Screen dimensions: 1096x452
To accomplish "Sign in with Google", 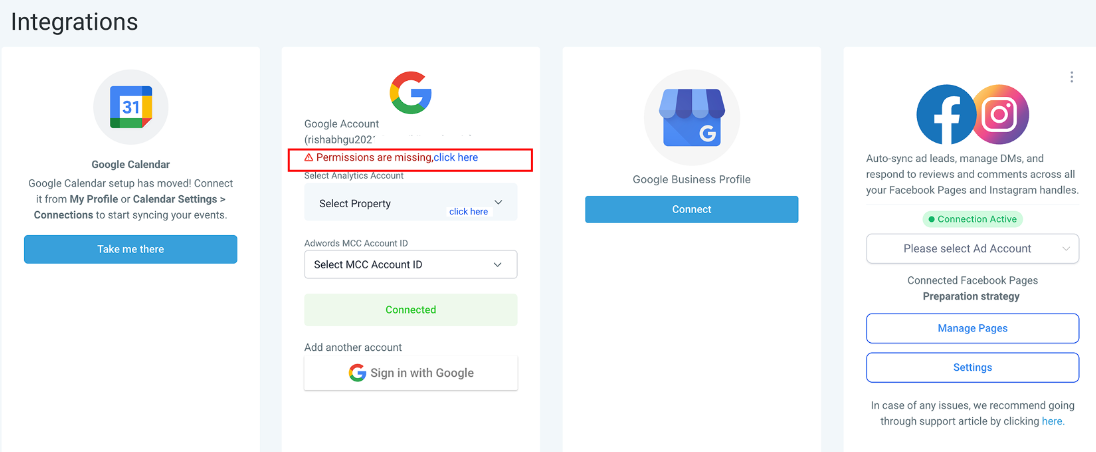I will 410,373.
